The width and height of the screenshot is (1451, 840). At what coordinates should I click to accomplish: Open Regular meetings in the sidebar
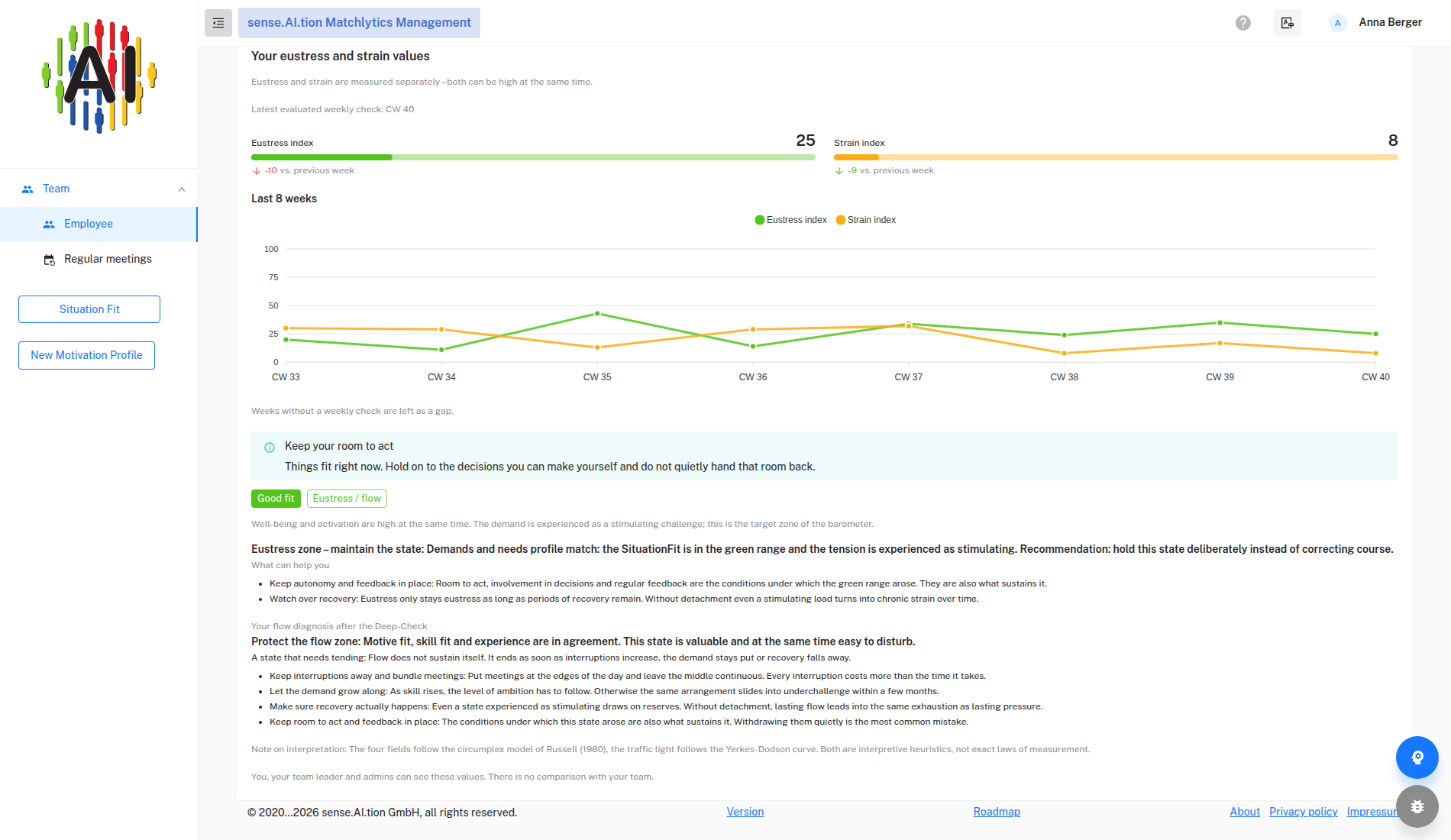click(x=99, y=260)
